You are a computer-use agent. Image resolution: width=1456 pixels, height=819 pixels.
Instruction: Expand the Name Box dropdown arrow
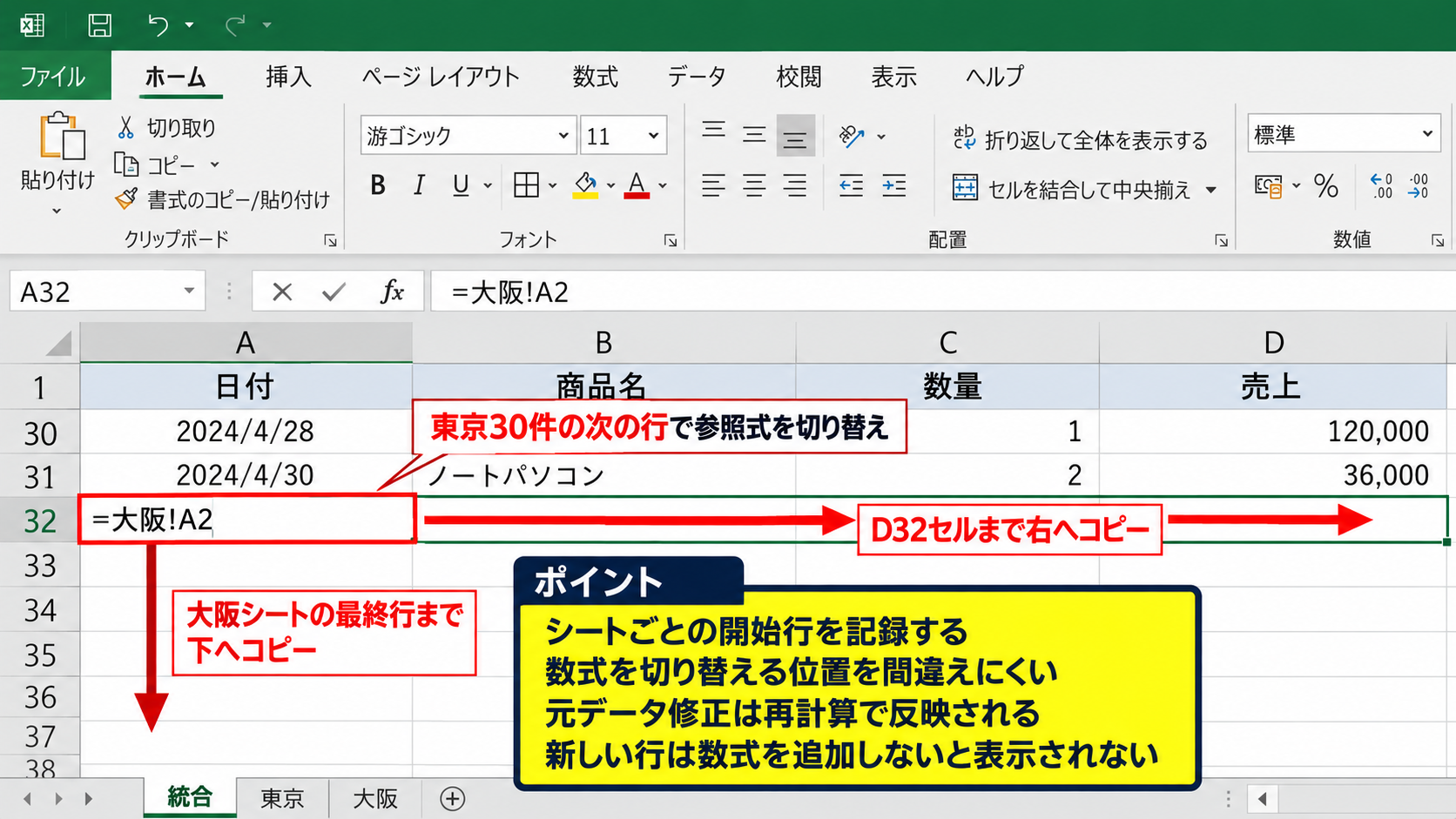pos(189,291)
